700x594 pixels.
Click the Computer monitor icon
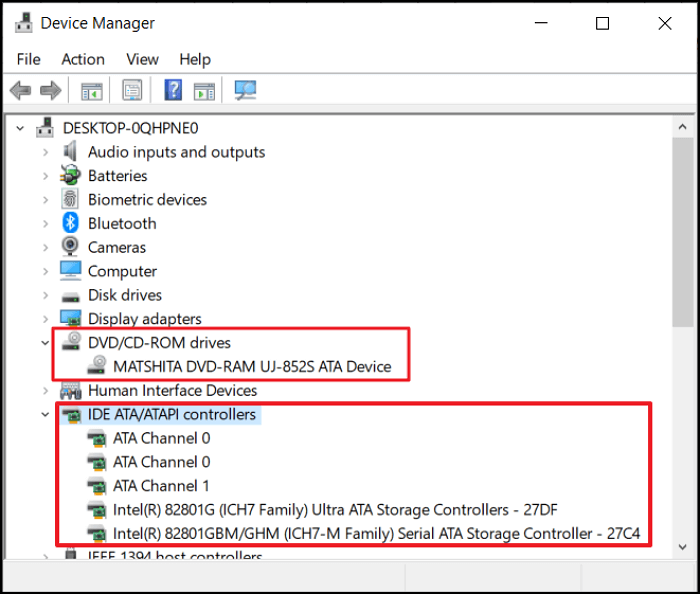point(71,271)
